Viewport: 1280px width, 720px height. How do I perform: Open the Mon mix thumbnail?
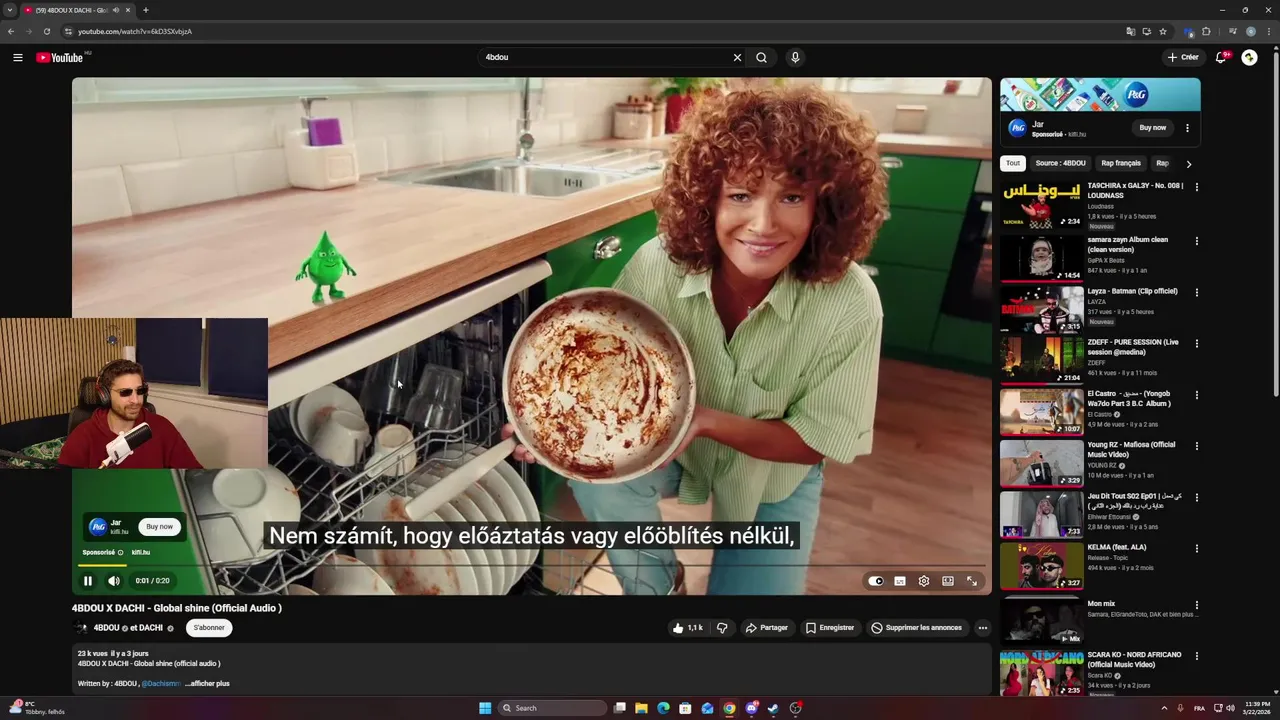[x=1042, y=620]
